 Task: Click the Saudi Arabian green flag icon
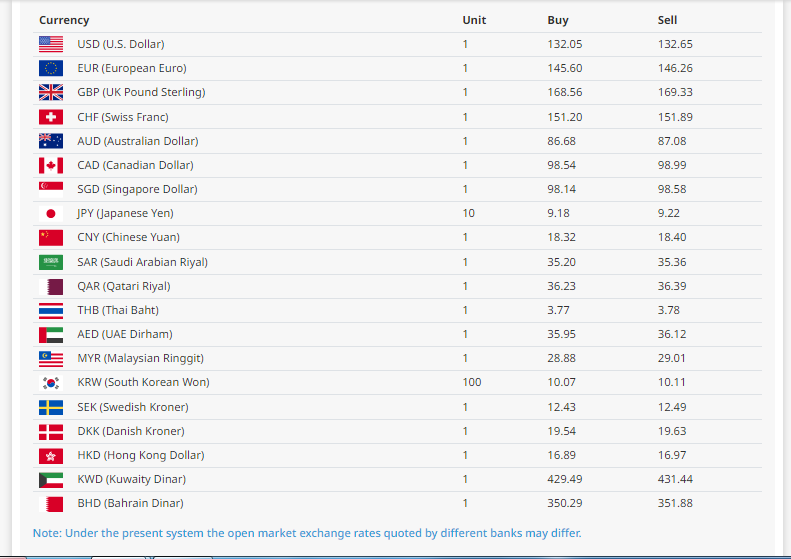click(51, 262)
